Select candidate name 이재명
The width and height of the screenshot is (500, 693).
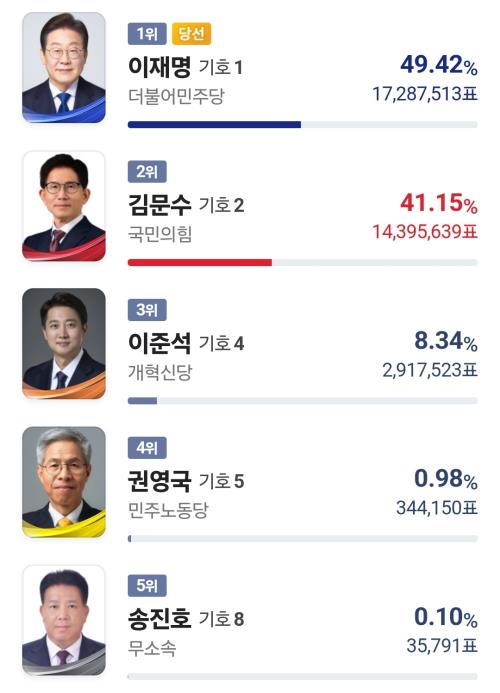click(160, 67)
